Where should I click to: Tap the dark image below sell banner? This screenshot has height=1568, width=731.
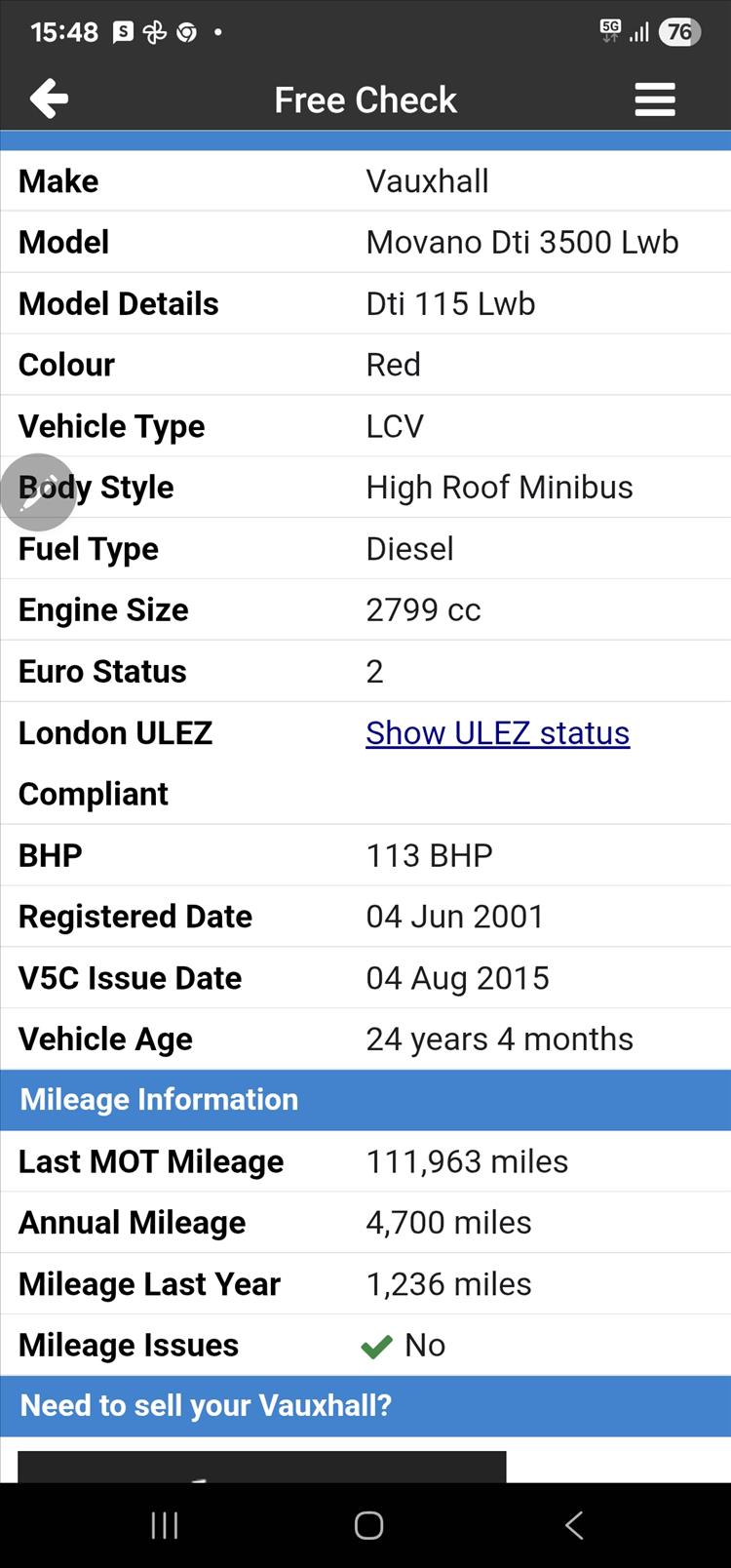[x=261, y=1467]
